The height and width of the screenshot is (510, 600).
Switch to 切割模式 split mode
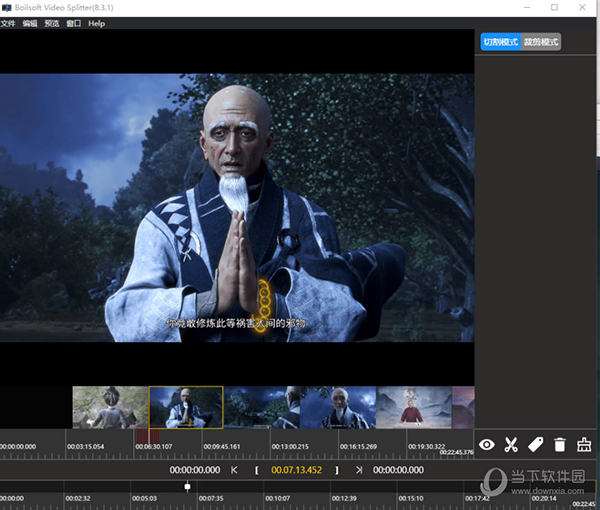click(501, 42)
